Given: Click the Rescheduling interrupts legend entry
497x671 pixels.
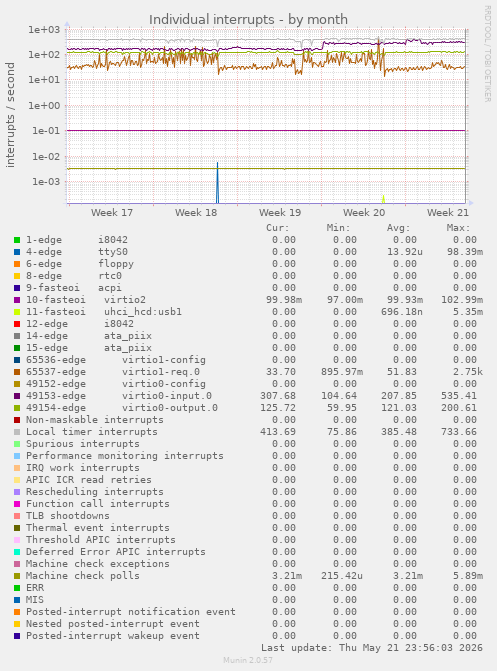Looking at the screenshot, I should click(x=95, y=492).
